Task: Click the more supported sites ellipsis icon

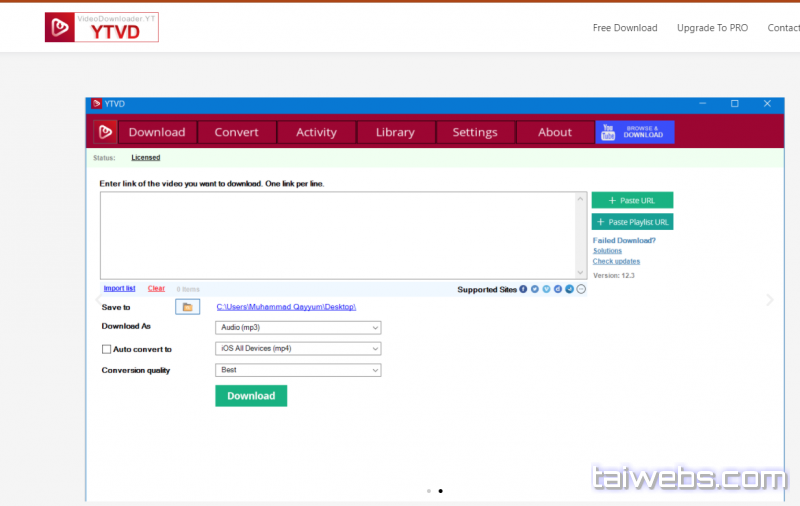Action: (581, 289)
